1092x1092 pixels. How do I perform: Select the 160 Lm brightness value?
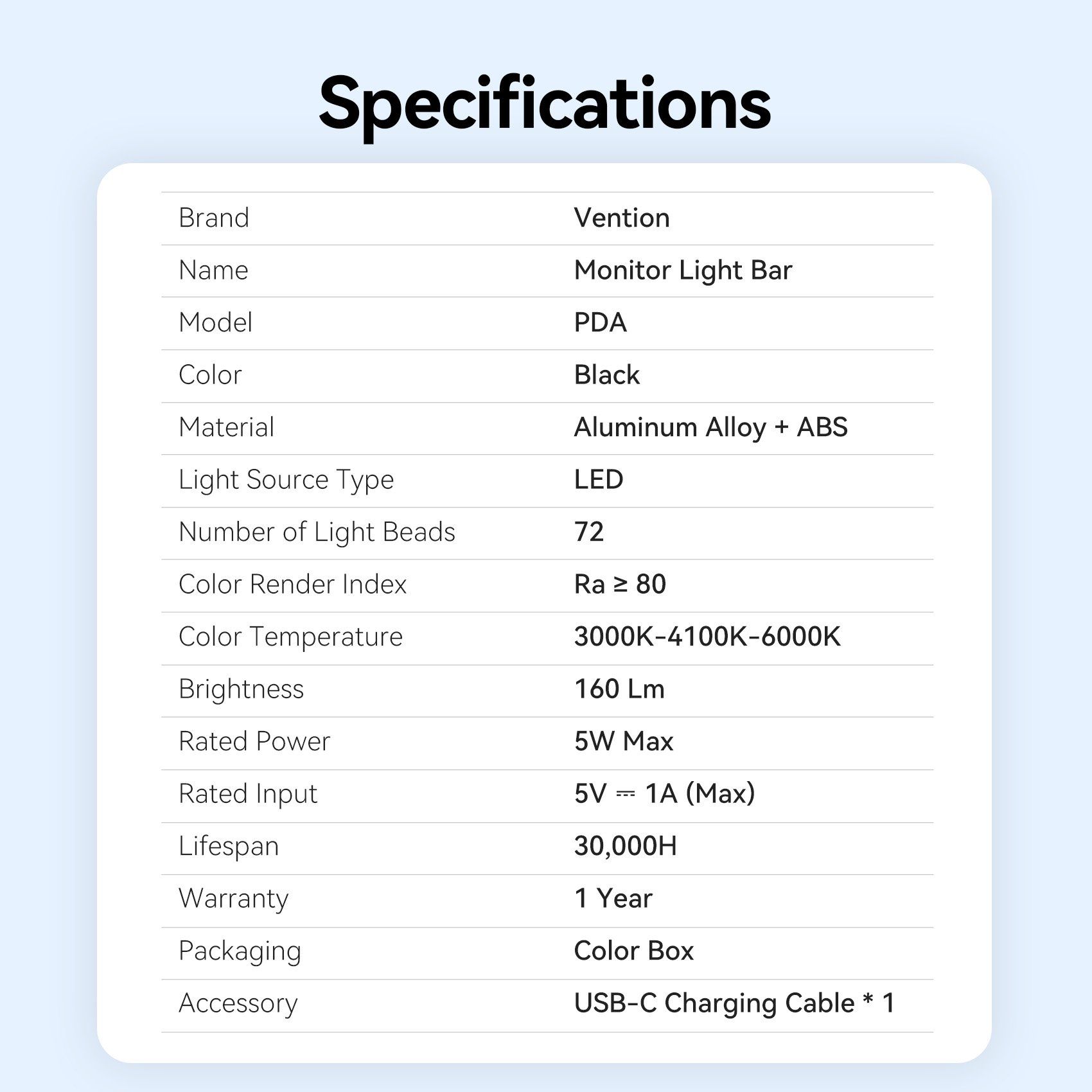pyautogui.click(x=619, y=689)
